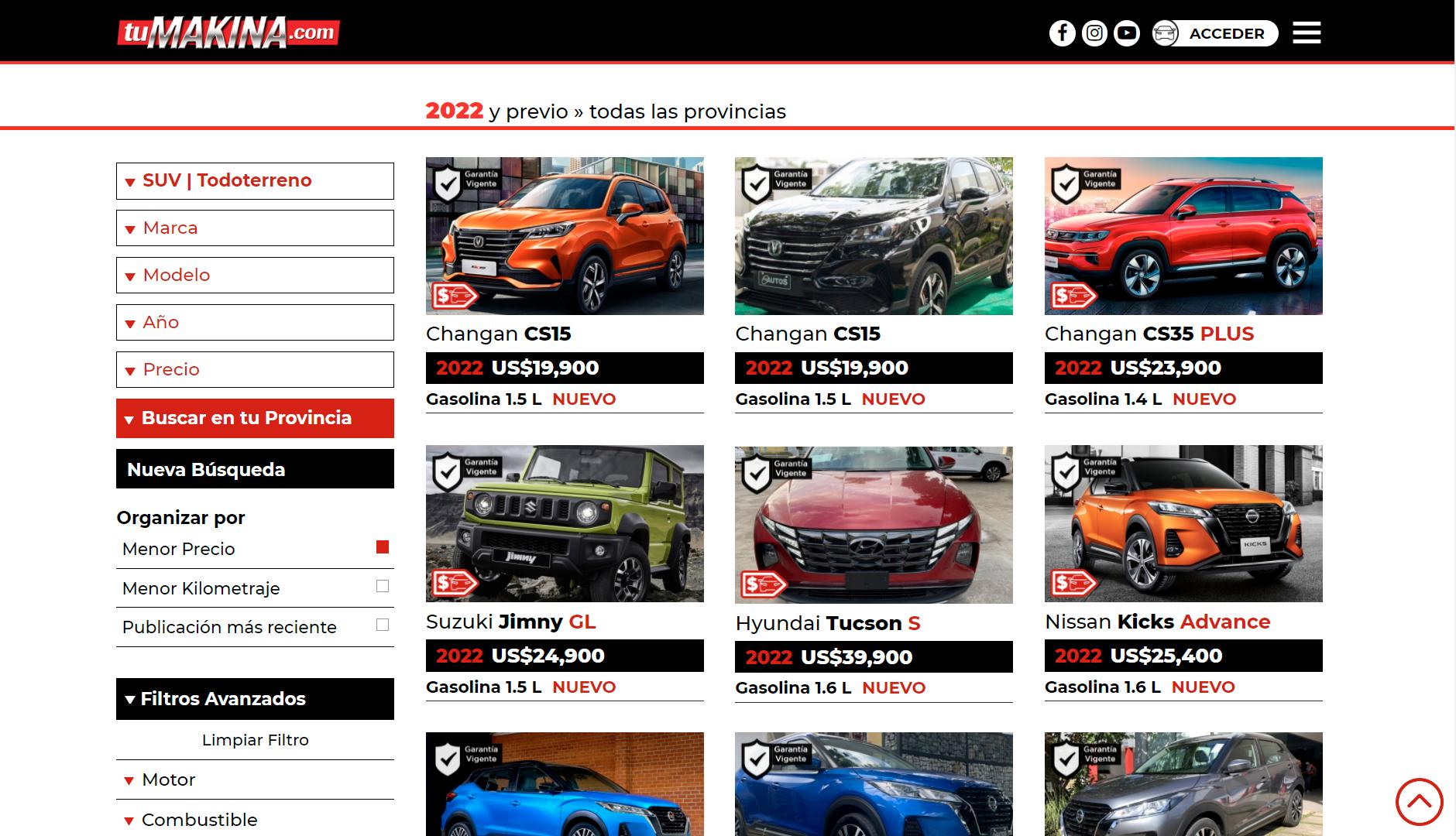Expand the Combustible filter

(255, 820)
